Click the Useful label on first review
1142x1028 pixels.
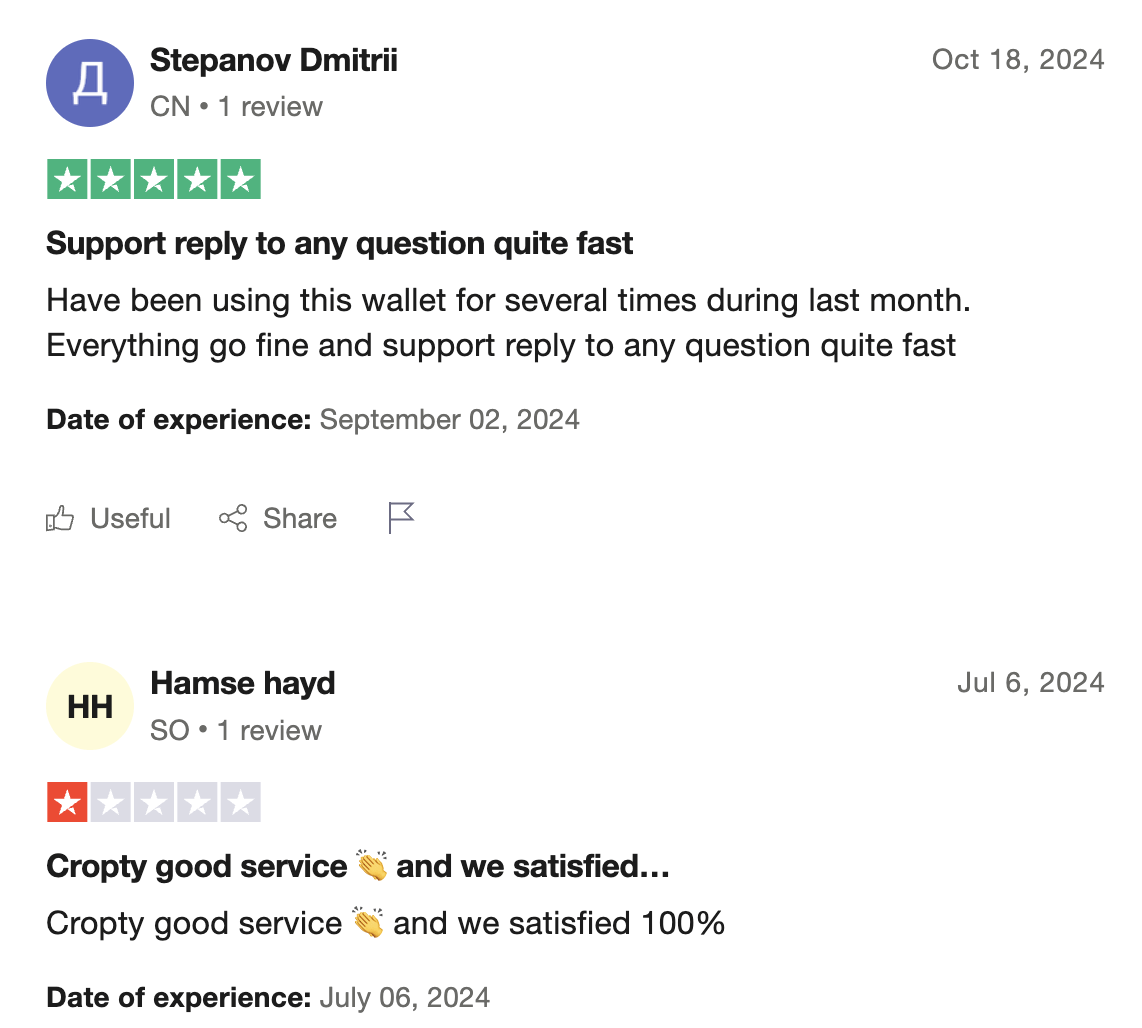[130, 519]
